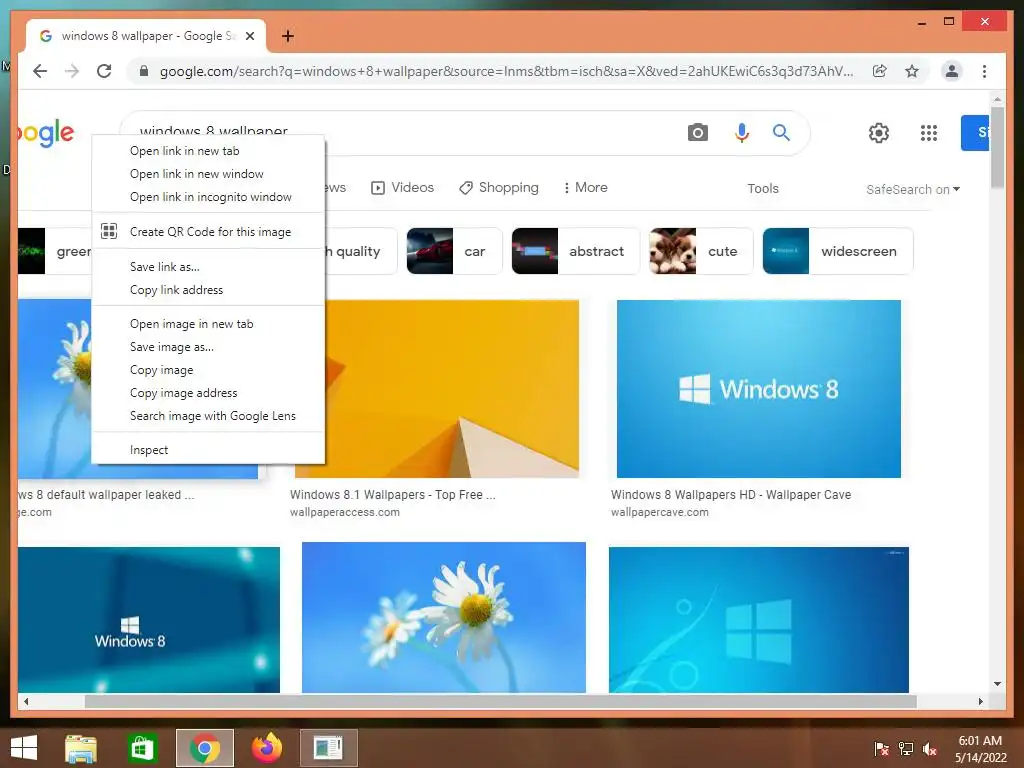Open the Action Center flag icon
Screen dimensions: 1024x768
881,749
